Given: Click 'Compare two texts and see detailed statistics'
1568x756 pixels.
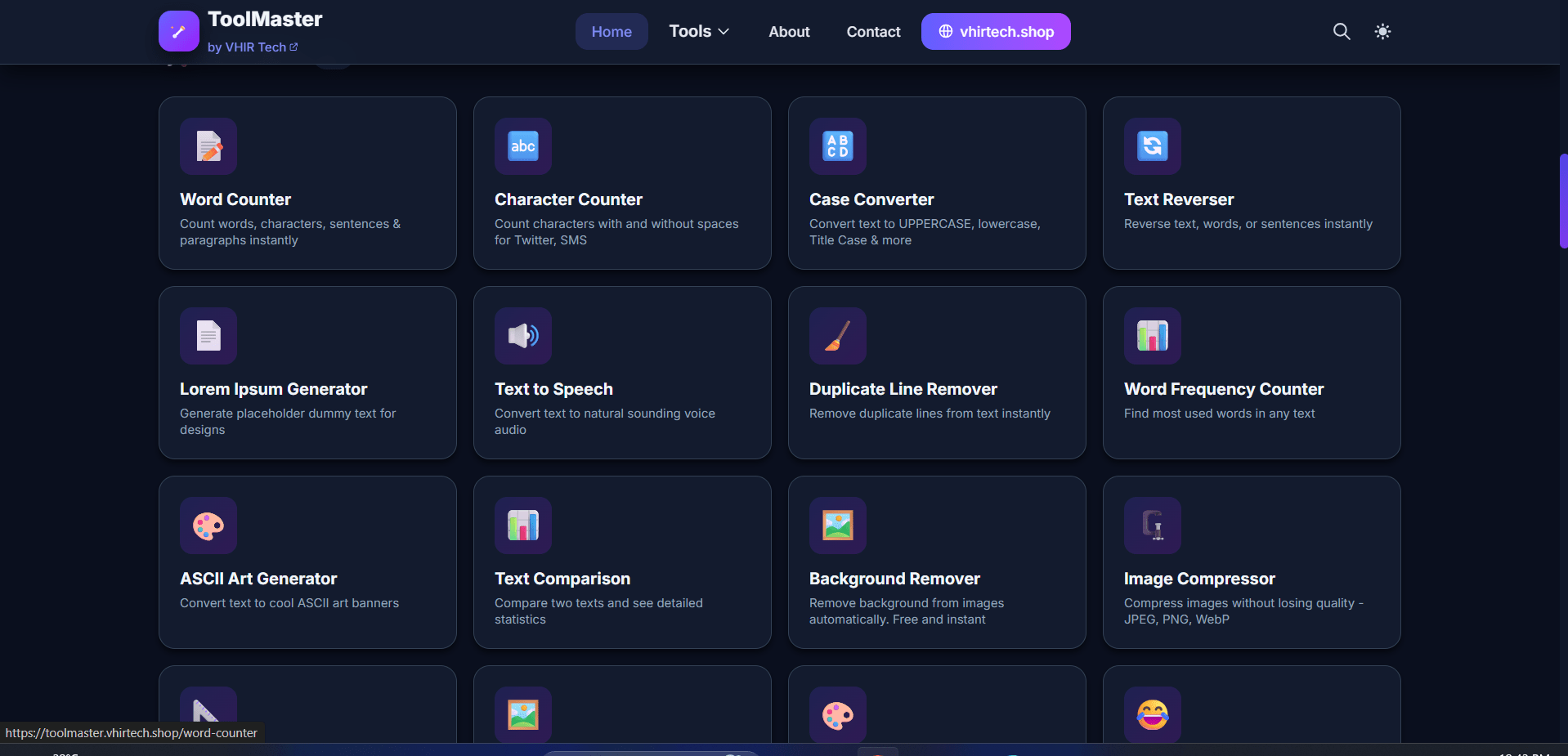Looking at the screenshot, I should pyautogui.click(x=598, y=611).
